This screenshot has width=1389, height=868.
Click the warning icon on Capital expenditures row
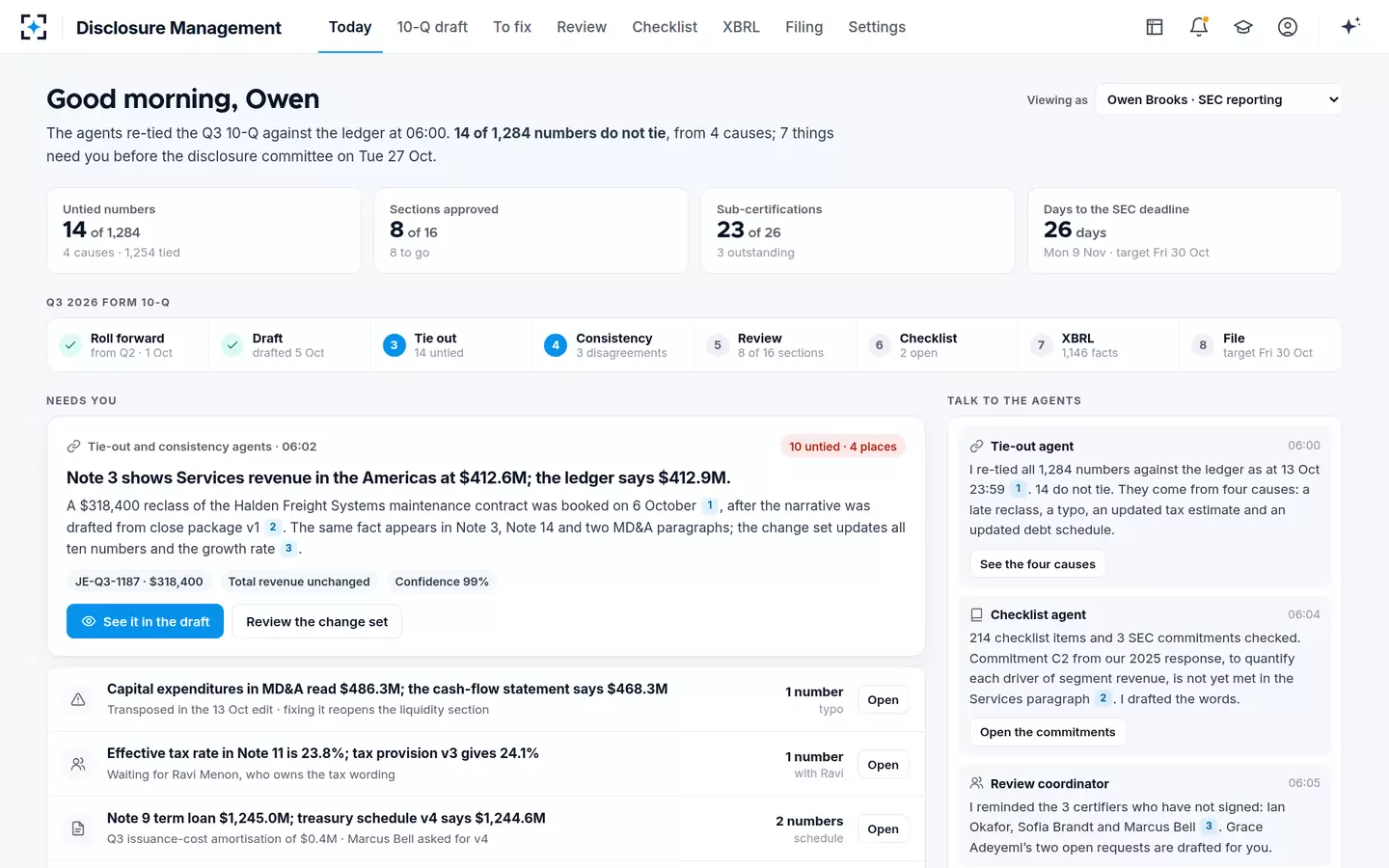tap(78, 699)
